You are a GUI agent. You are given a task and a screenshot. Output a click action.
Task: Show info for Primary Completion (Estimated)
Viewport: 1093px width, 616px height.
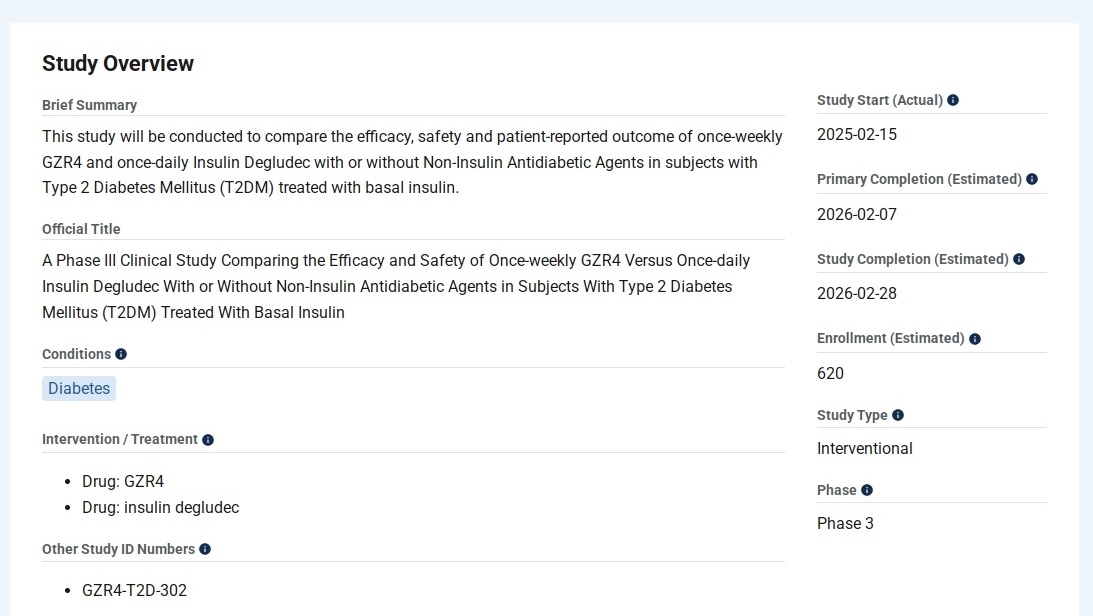pyautogui.click(x=1032, y=179)
